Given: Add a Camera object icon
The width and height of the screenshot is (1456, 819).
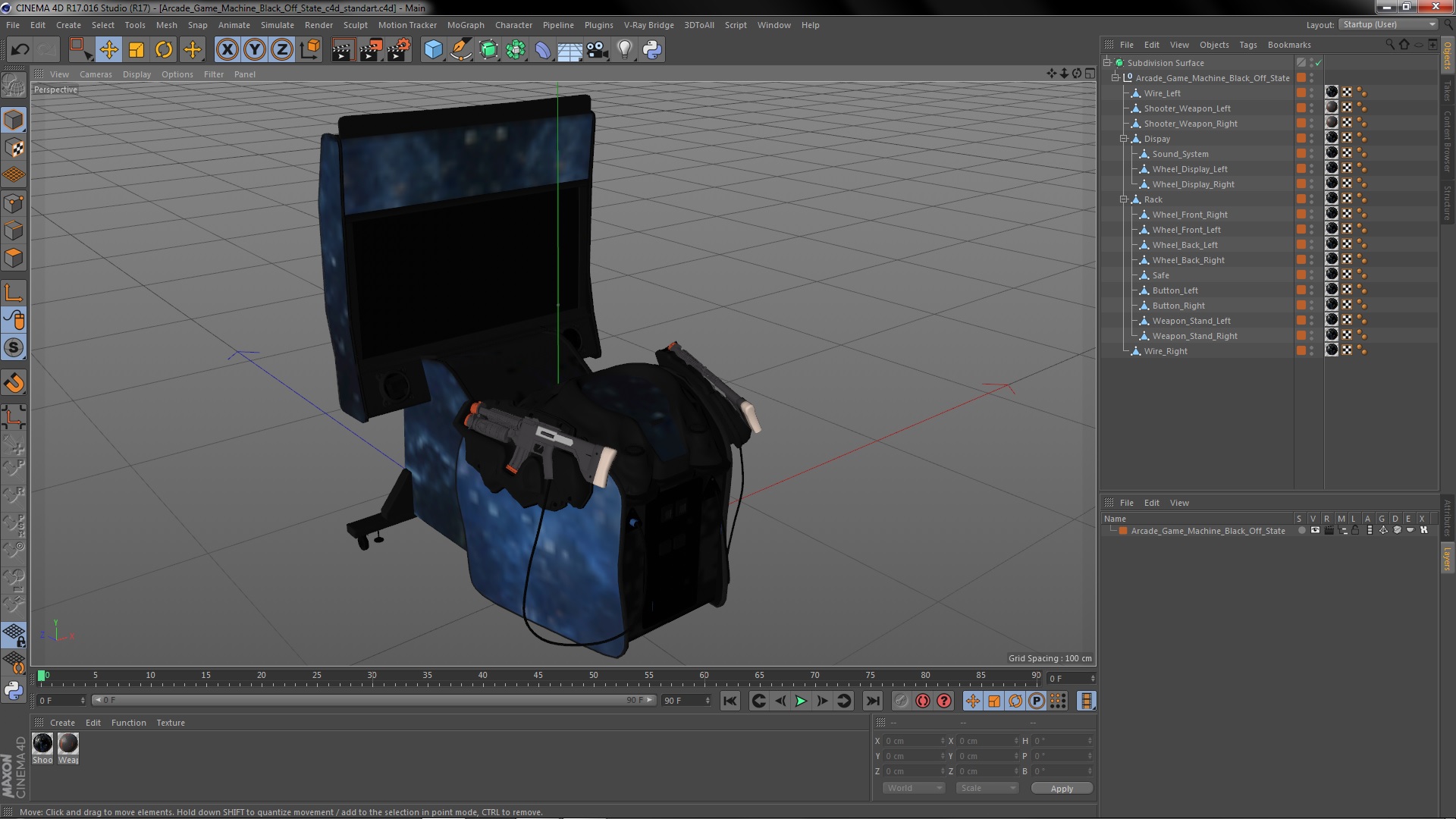Looking at the screenshot, I should click(x=598, y=50).
